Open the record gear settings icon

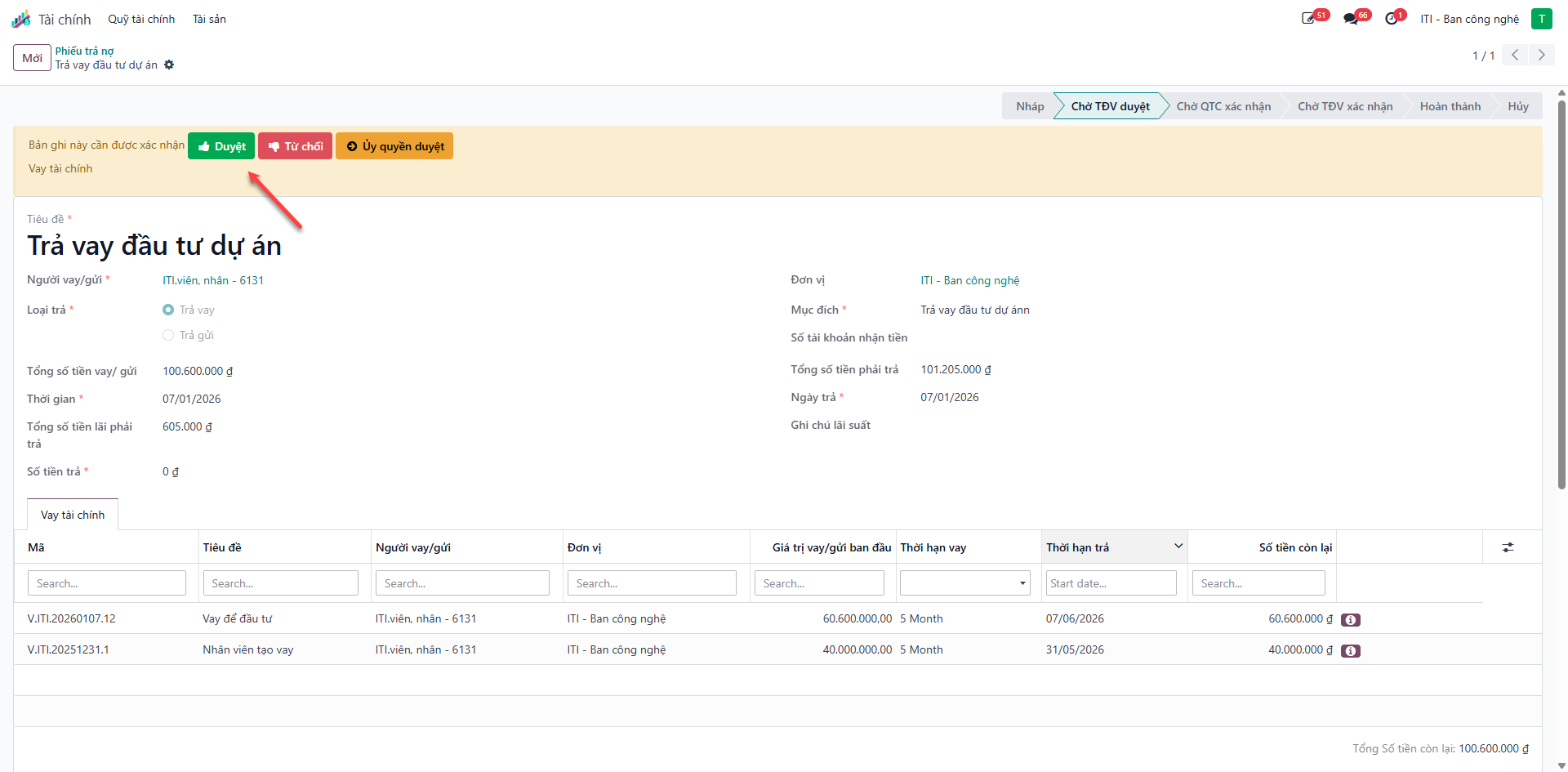pos(169,65)
